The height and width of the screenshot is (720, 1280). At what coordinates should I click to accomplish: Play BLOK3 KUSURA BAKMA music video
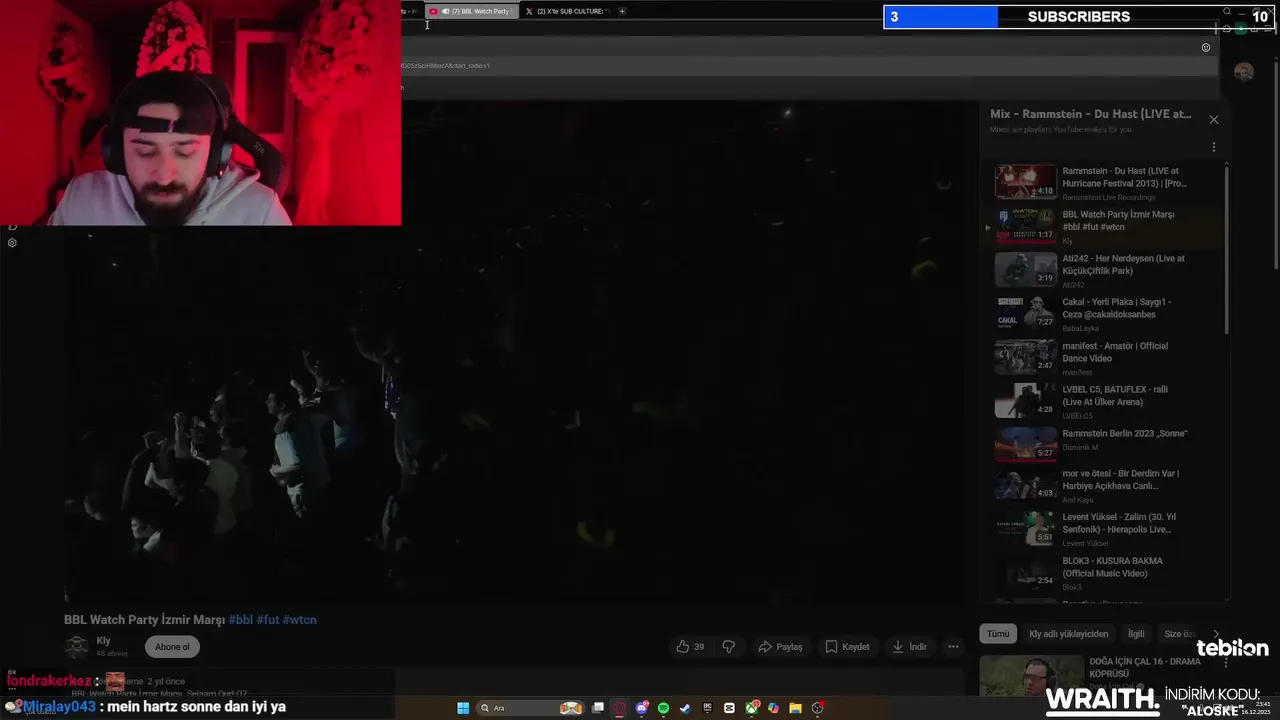coord(1106,574)
